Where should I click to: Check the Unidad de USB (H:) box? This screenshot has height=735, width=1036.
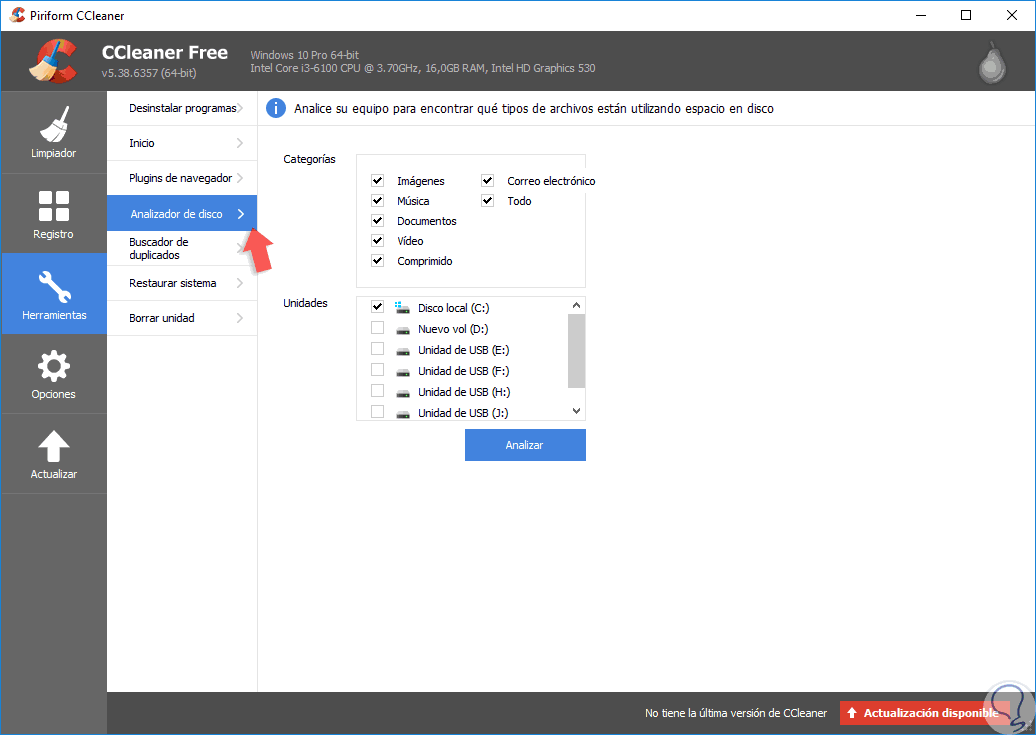(x=377, y=391)
